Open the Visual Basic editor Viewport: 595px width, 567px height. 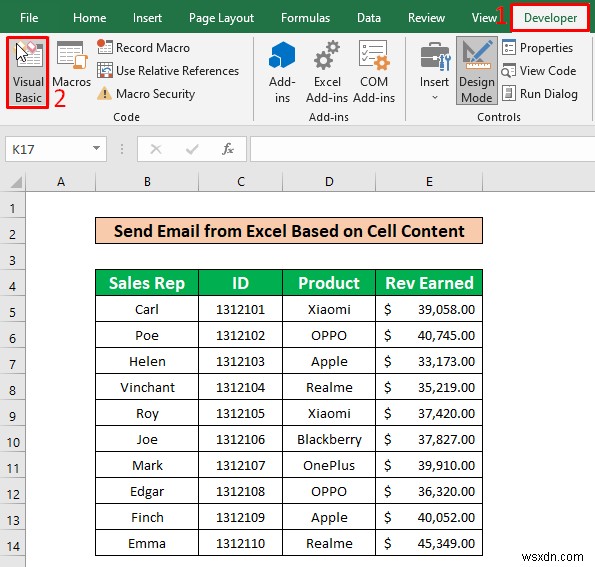coord(28,72)
